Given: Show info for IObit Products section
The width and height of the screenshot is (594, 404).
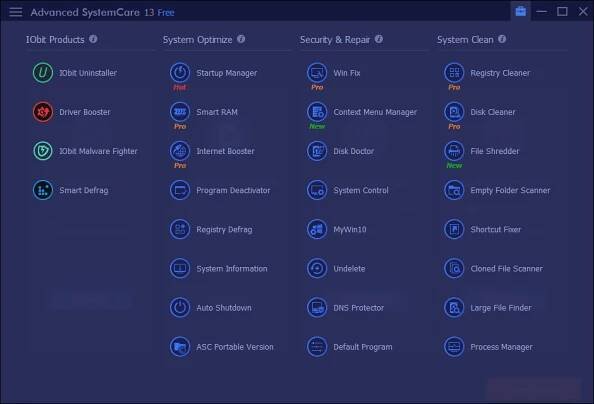Looking at the screenshot, I should click(x=93, y=39).
